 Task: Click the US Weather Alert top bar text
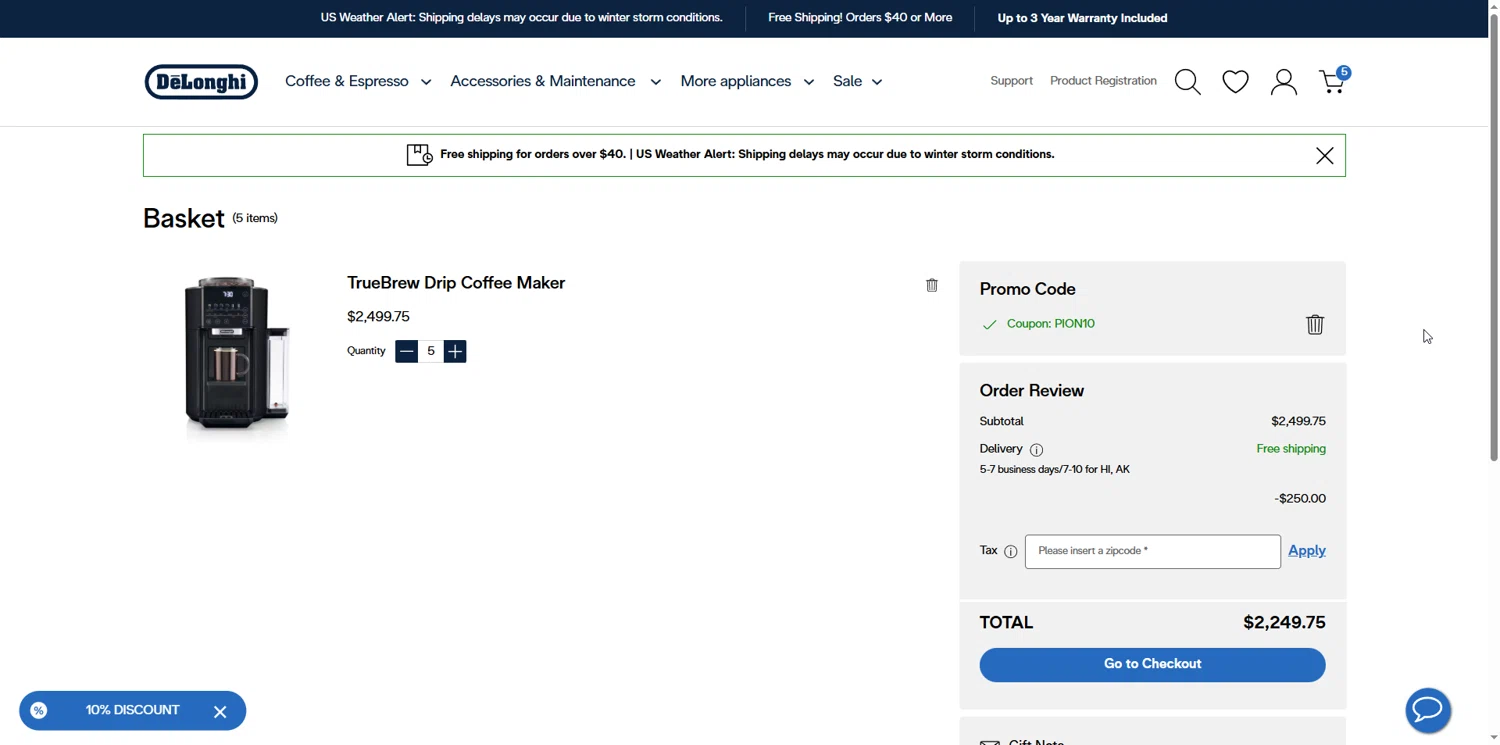pos(521,18)
